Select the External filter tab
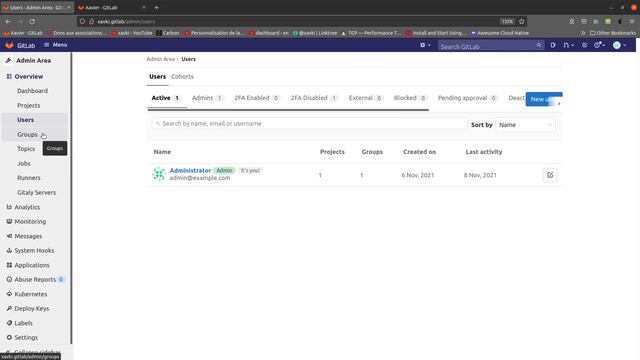The image size is (640, 360). click(x=366, y=98)
